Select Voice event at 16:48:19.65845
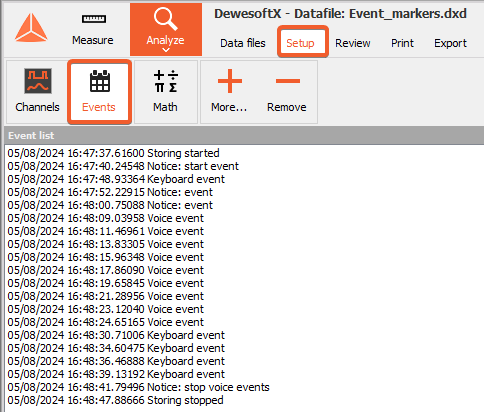This screenshot has height=412, width=484. coord(105,283)
